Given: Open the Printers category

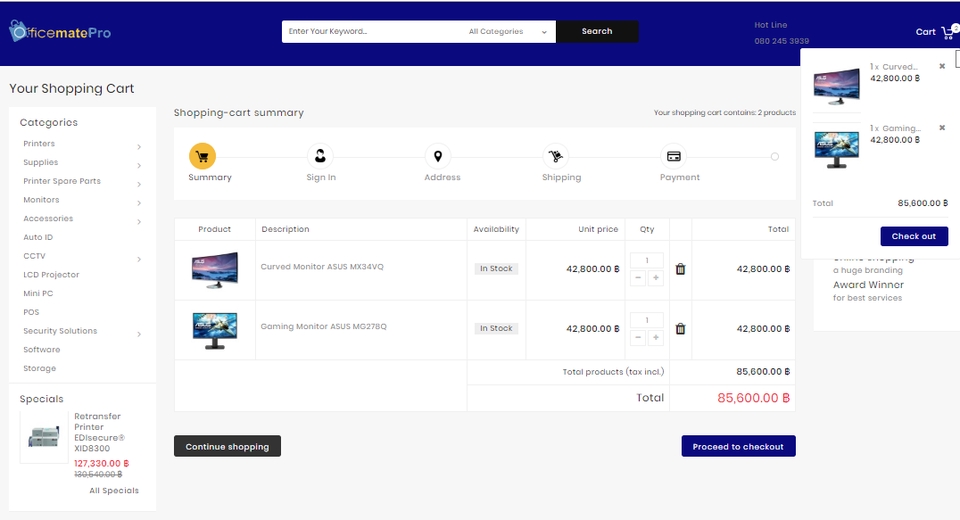Looking at the screenshot, I should 39,143.
